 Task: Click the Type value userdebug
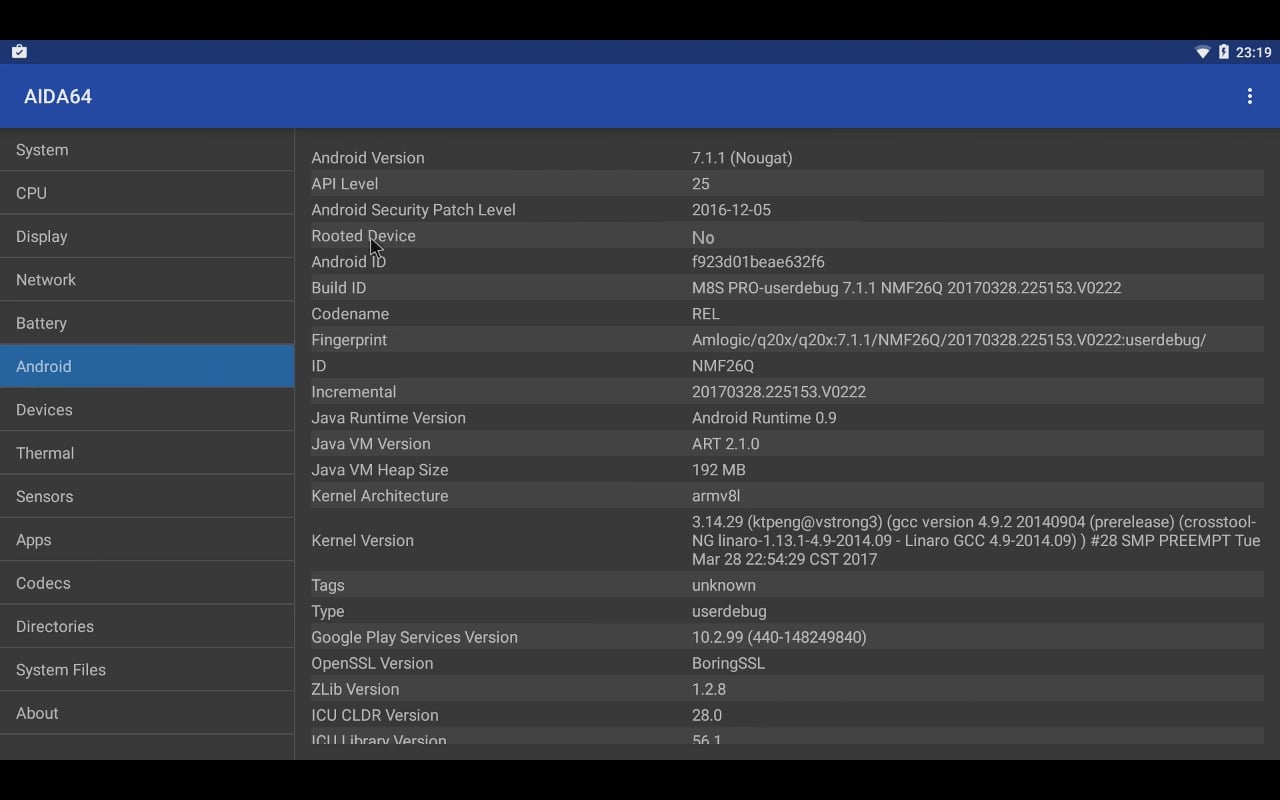729,612
